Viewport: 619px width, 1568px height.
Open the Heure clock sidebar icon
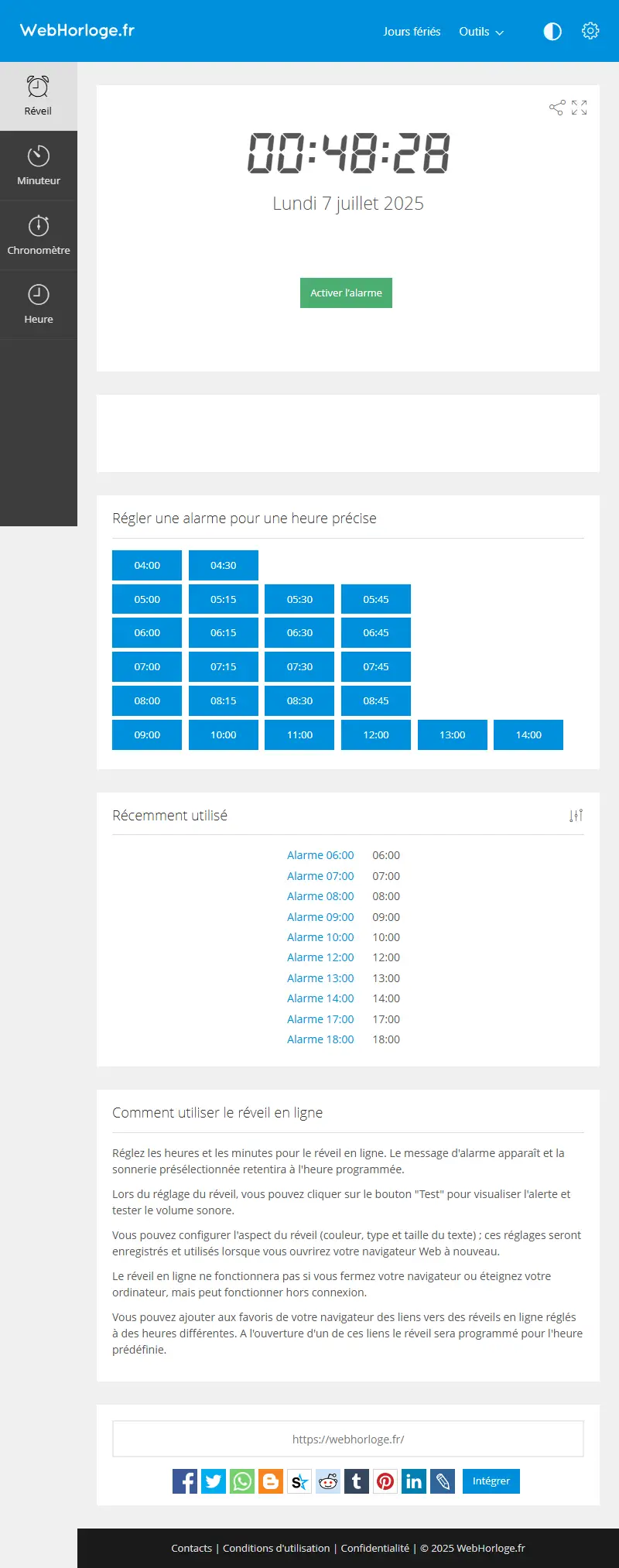coord(38,304)
